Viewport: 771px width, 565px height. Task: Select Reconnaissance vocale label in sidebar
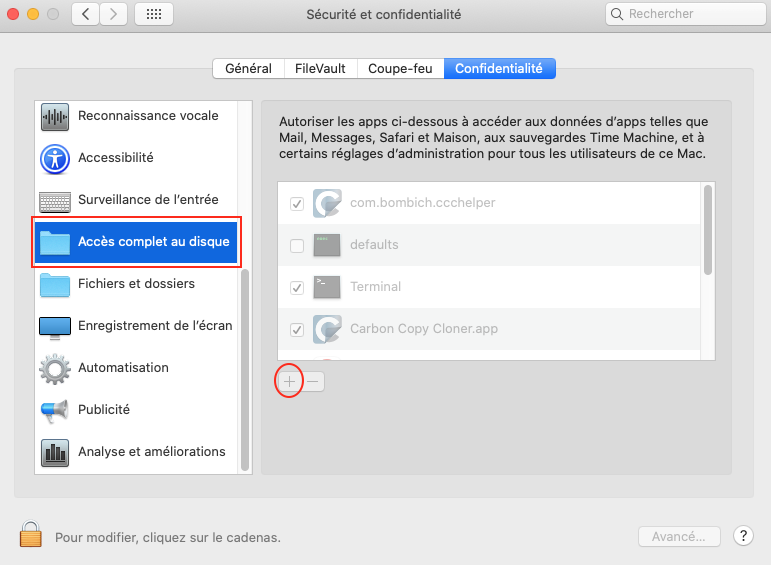coord(148,116)
